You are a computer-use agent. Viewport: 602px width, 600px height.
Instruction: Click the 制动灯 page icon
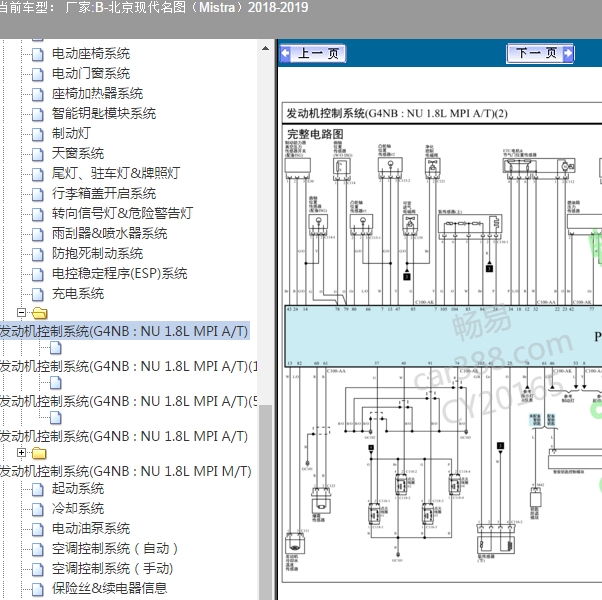(38, 134)
